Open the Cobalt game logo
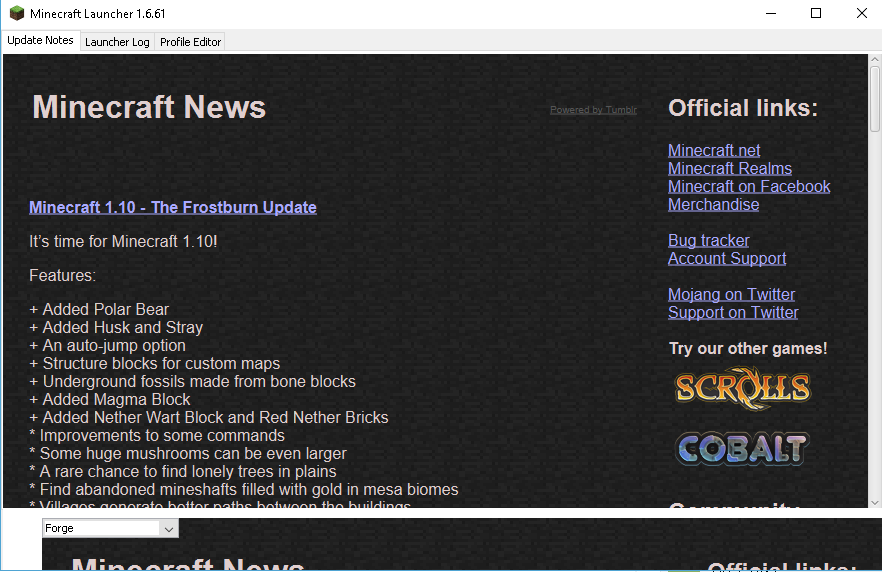 tap(742, 449)
